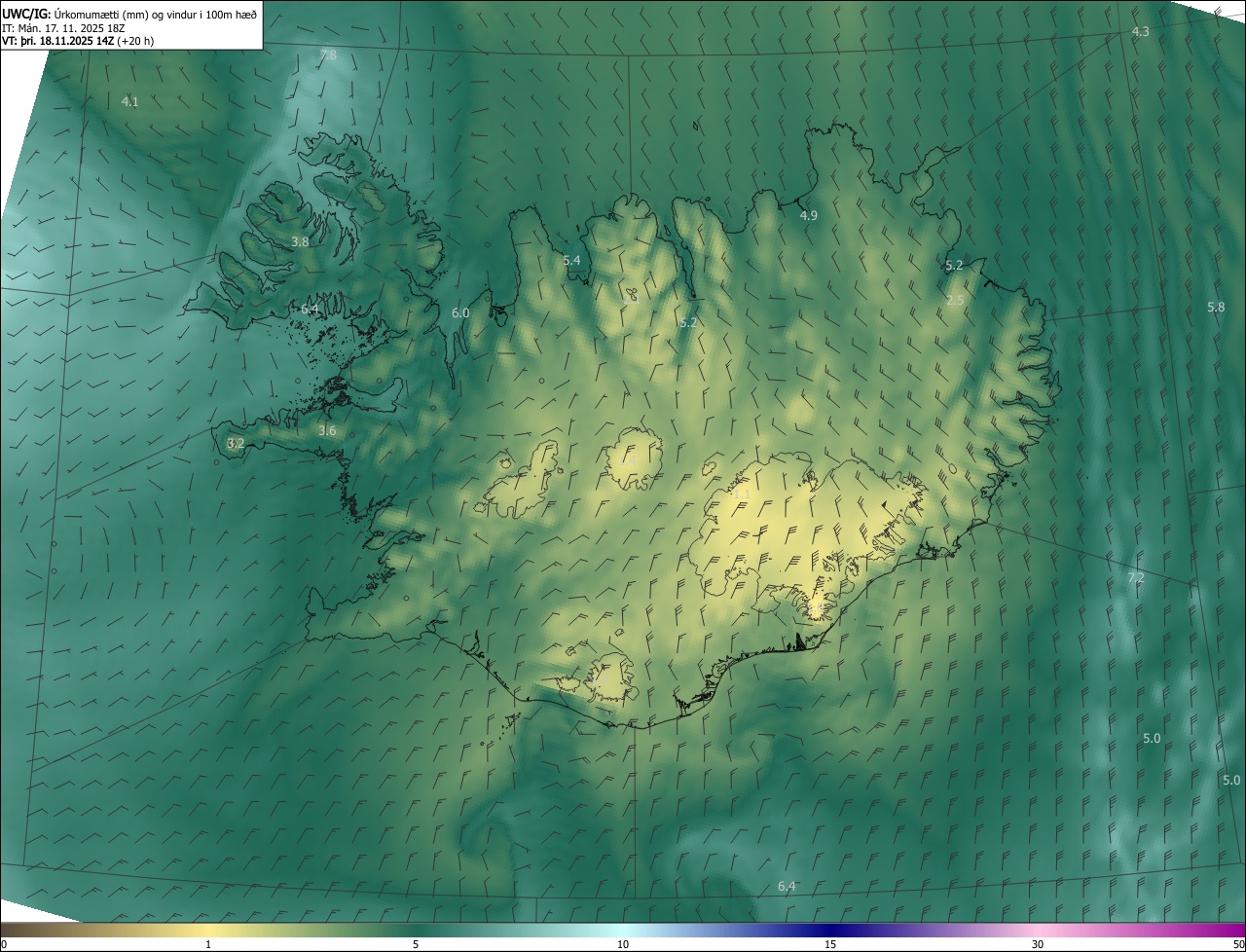The width and height of the screenshot is (1246, 952).
Task: Click the map value label '4.9'
Action: 808,215
